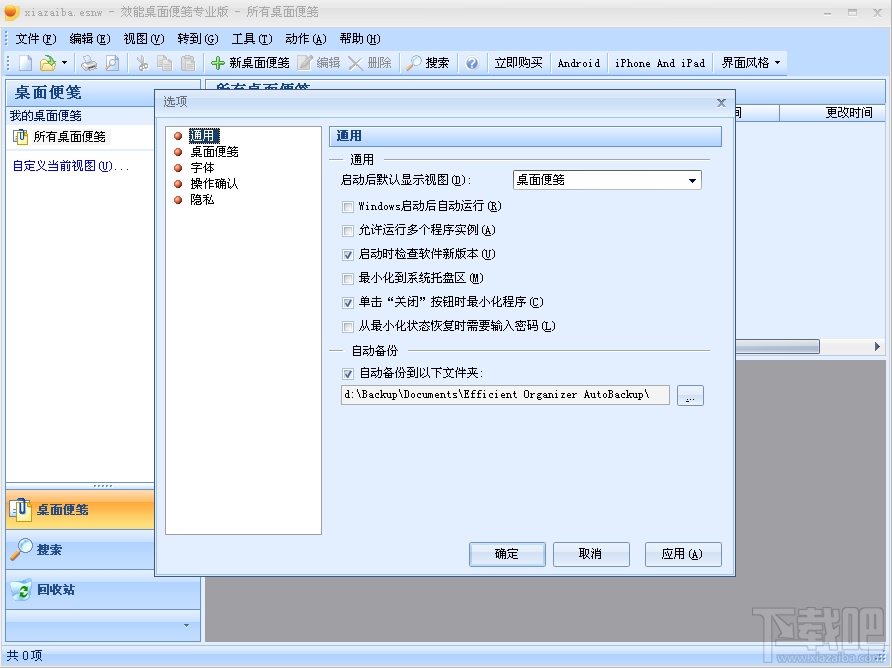This screenshot has width=892, height=668.
Task: Disable check for new version on startup
Action: coord(347,254)
